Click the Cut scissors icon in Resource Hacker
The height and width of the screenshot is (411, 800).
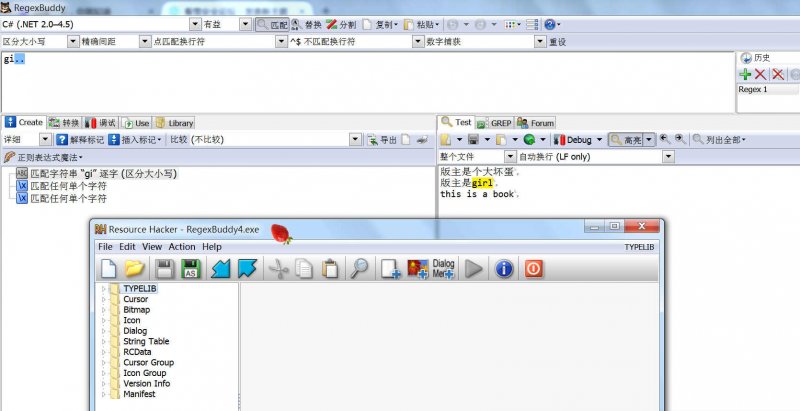(x=278, y=269)
